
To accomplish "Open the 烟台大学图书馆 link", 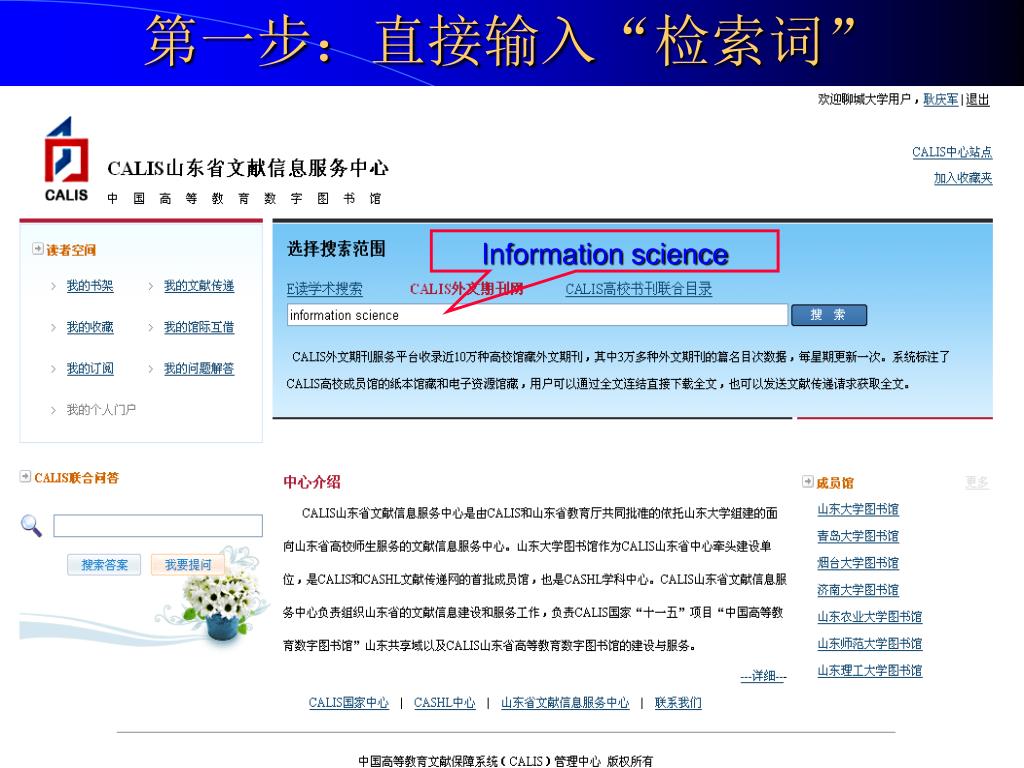I will (858, 563).
